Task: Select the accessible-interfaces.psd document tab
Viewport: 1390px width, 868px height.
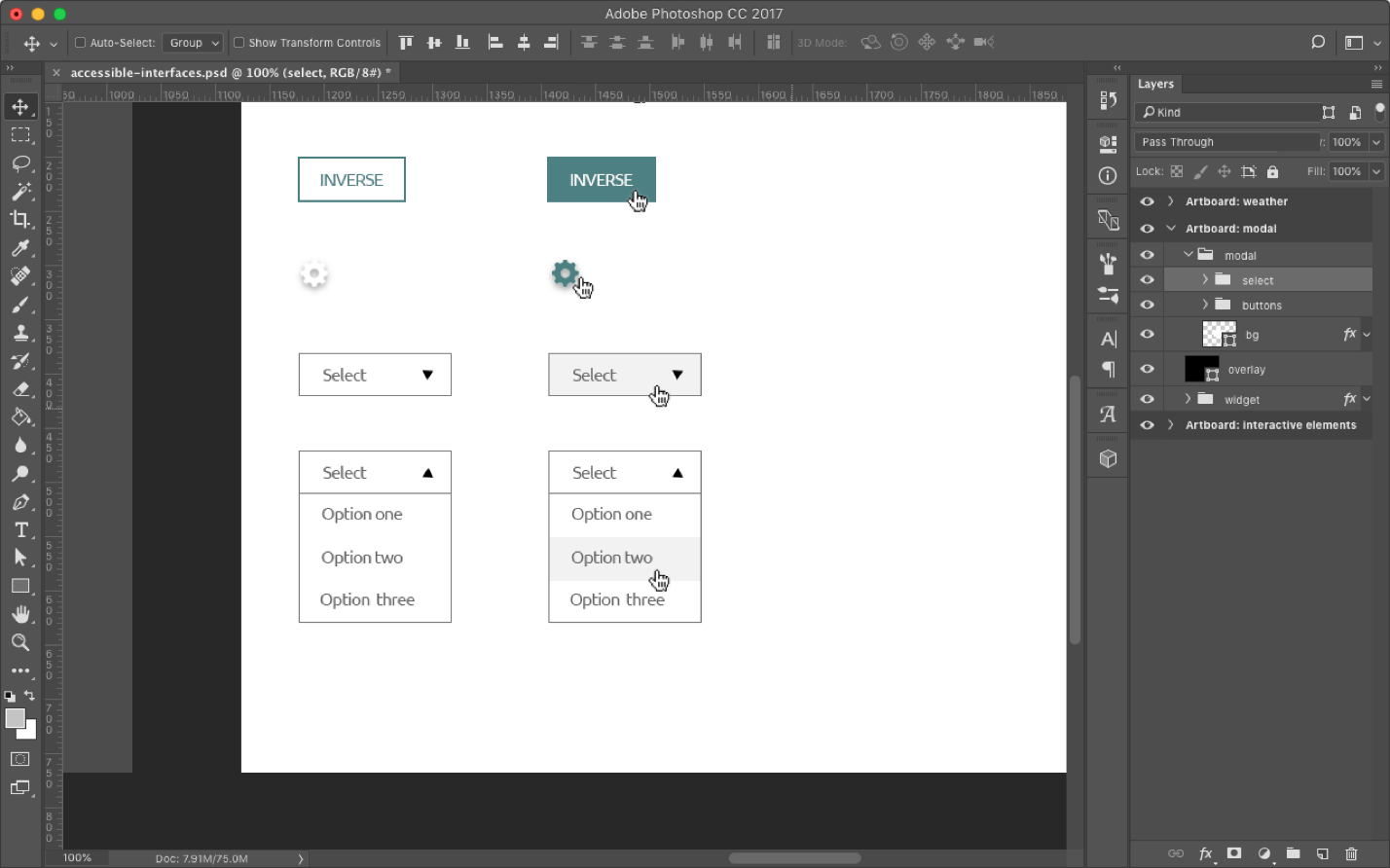Action: coord(231,73)
